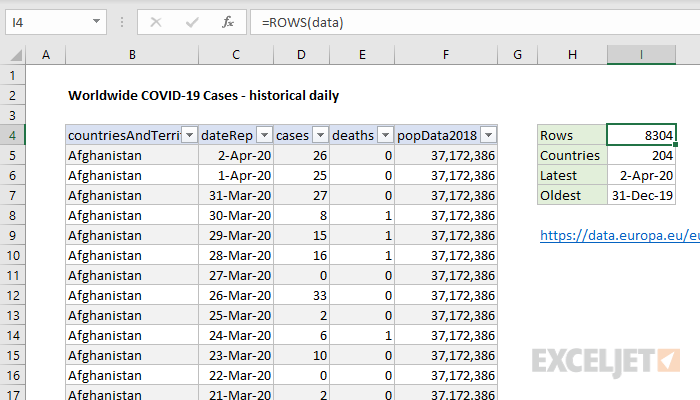Select date cell 2-Apr-20 in row 5

236,155
